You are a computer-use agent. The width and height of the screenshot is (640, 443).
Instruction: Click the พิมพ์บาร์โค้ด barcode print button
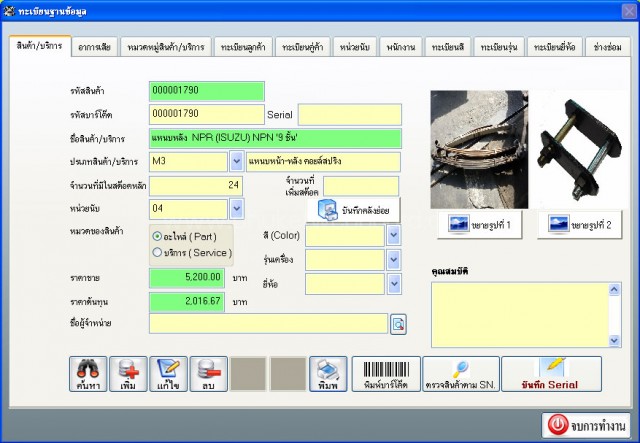386,374
